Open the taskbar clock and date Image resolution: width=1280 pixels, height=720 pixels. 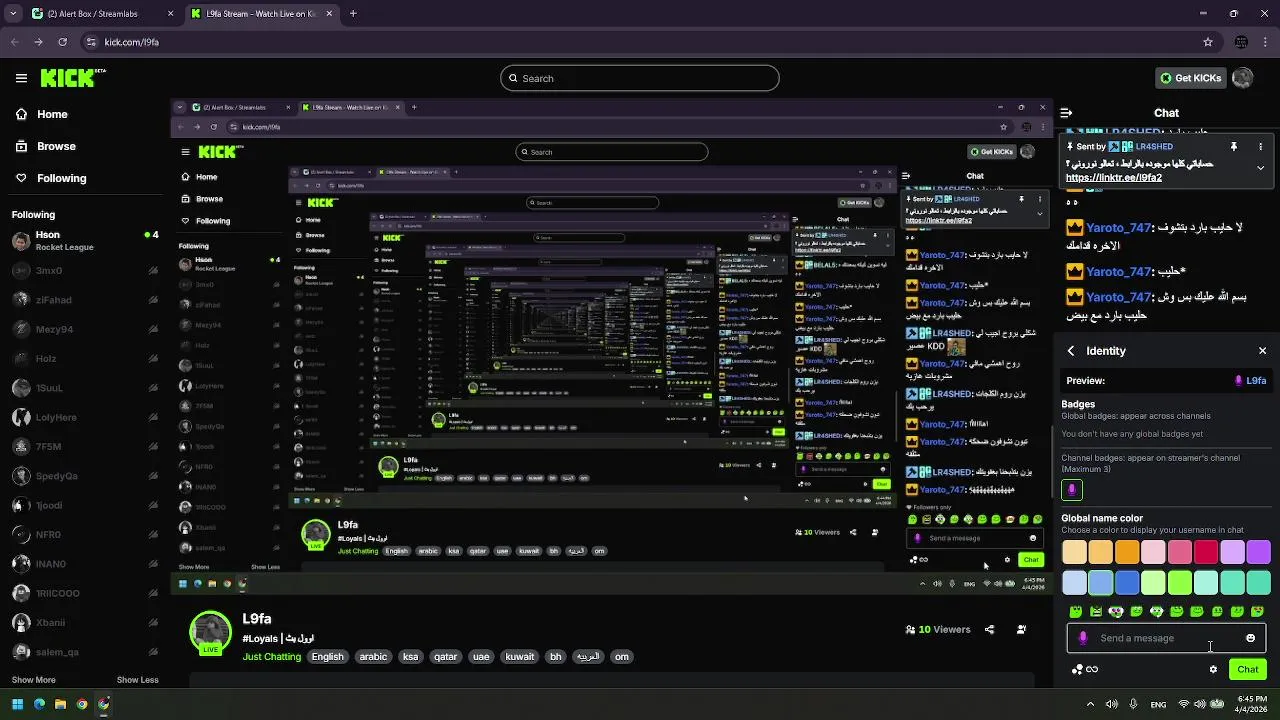1252,704
